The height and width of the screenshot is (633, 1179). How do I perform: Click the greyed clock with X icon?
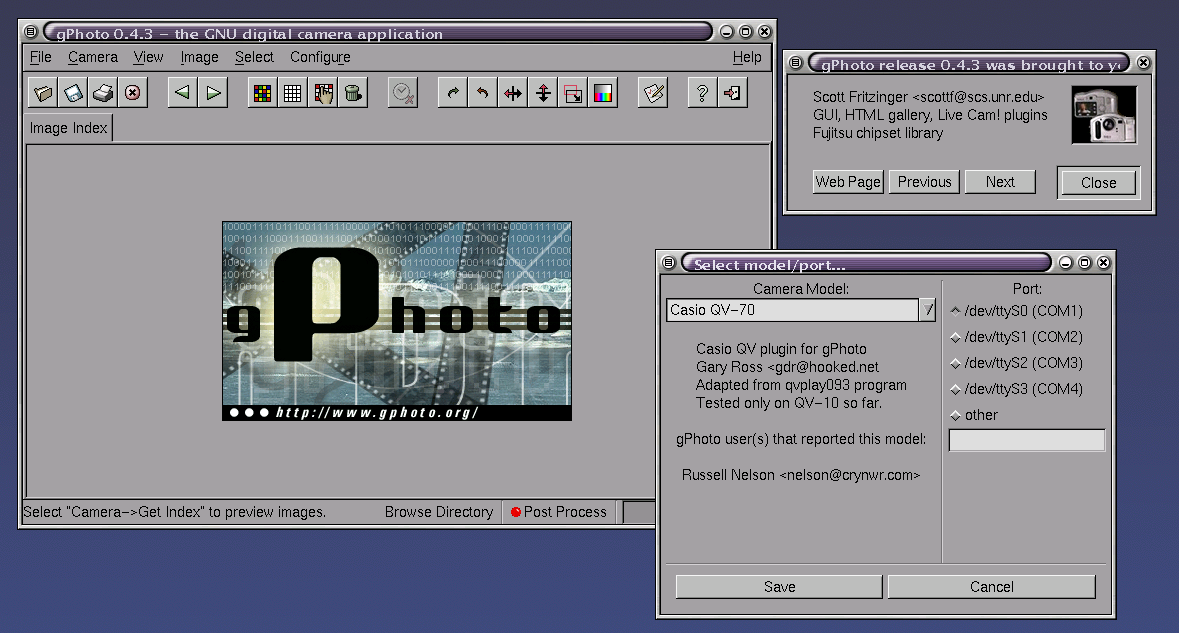[403, 93]
